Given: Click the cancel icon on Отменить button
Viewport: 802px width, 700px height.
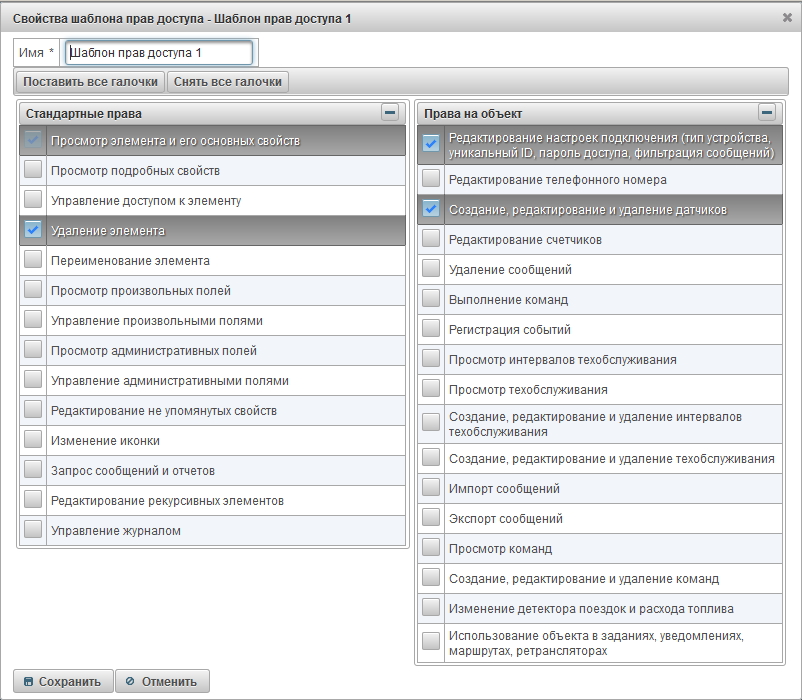Looking at the screenshot, I should pos(130,682).
